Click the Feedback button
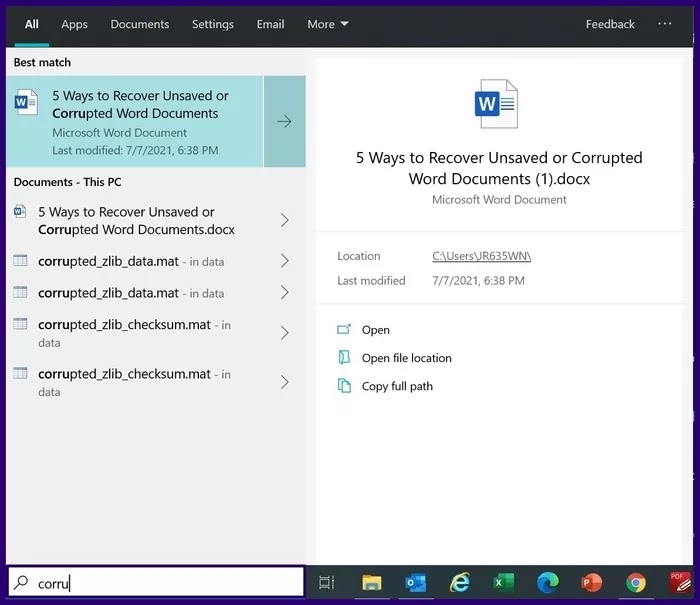700x605 pixels. [610, 24]
